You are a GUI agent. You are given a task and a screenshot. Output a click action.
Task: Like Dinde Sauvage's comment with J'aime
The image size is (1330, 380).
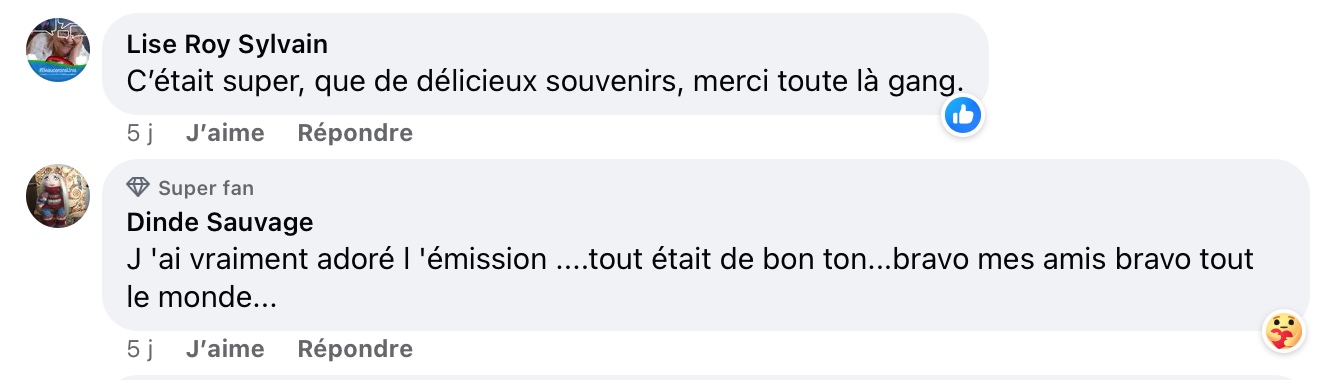click(x=225, y=349)
